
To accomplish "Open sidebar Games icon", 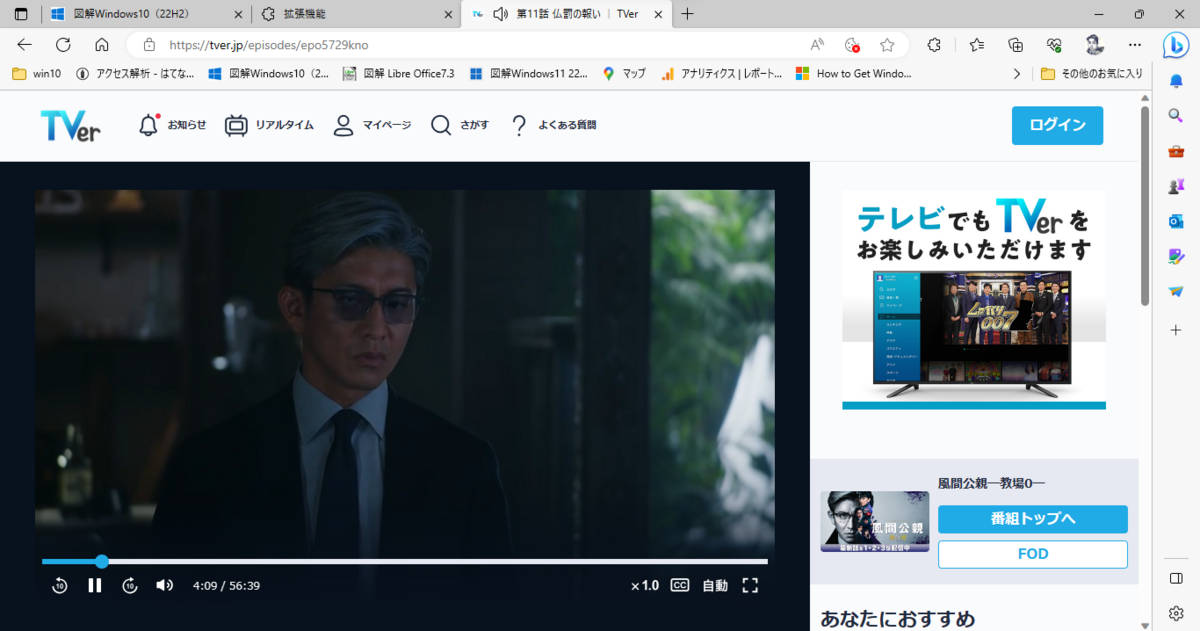I will coord(1176,186).
